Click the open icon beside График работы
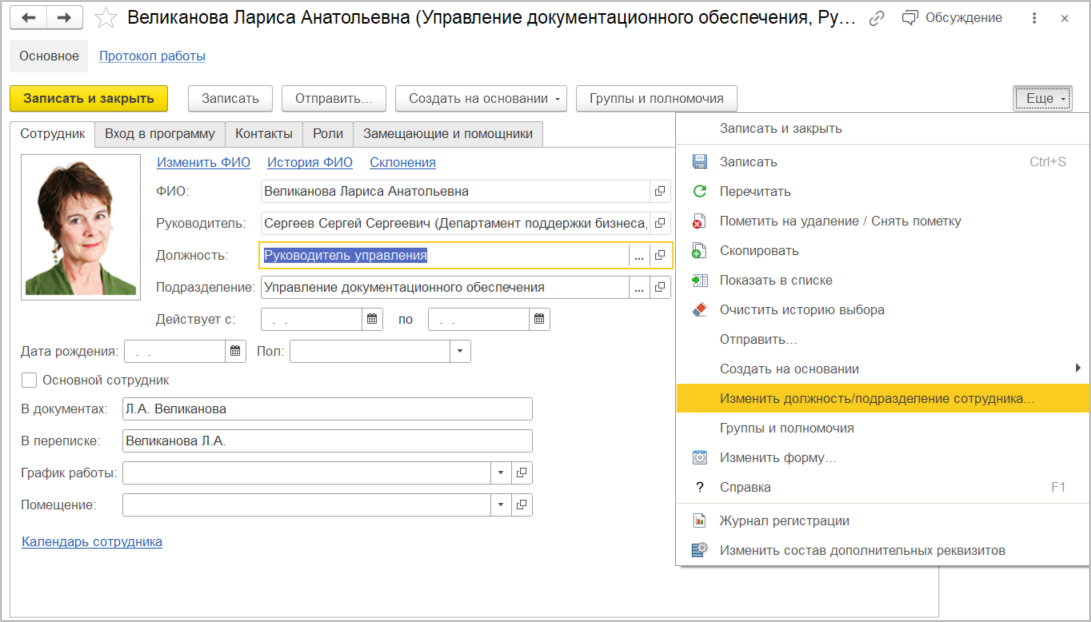The height and width of the screenshot is (622, 1091). (x=521, y=473)
